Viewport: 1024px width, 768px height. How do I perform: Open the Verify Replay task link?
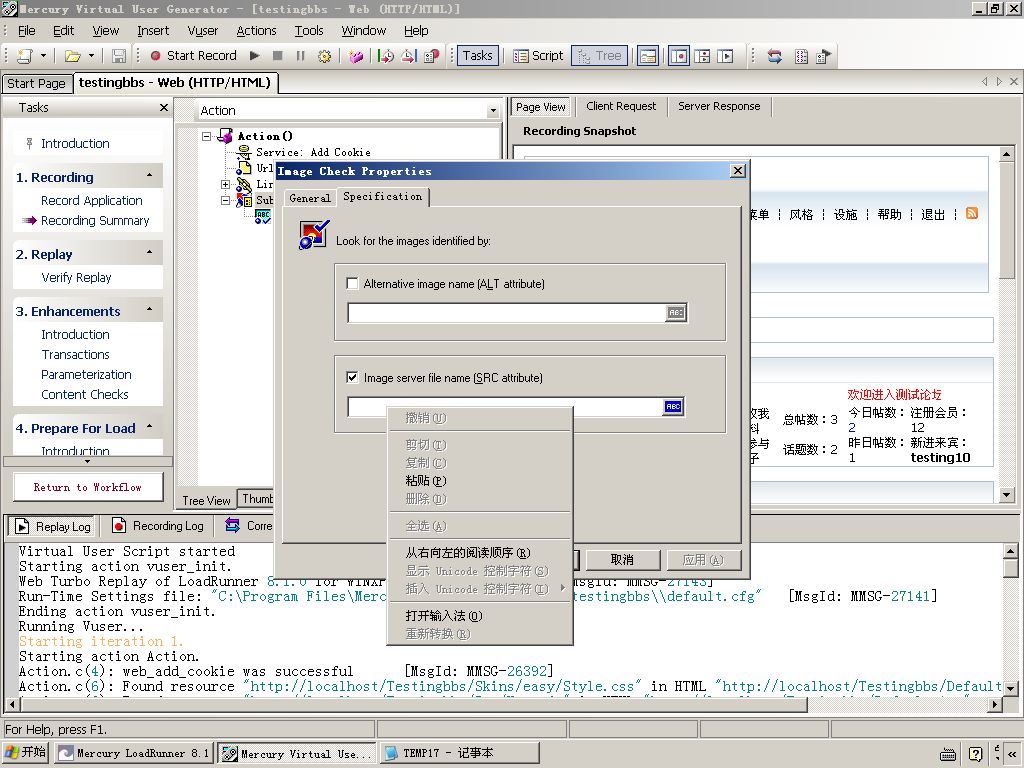point(76,278)
